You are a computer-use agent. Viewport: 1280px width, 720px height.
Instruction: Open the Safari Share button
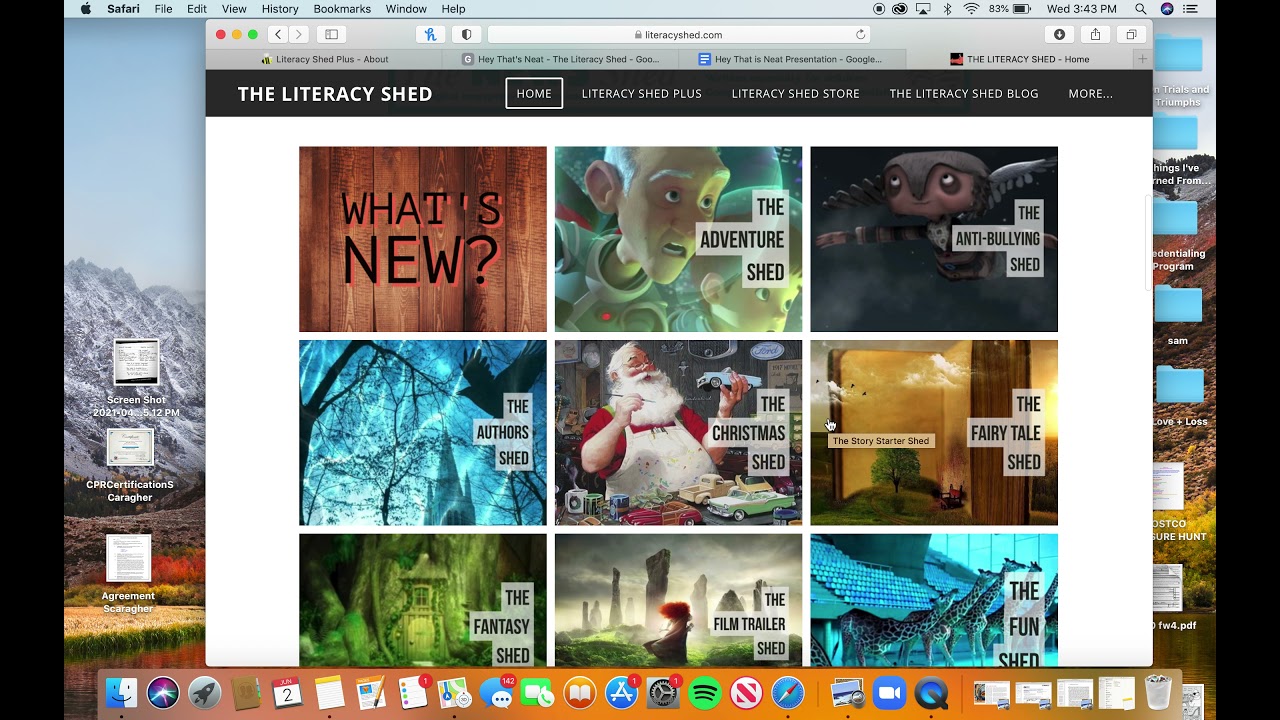[x=1095, y=34]
